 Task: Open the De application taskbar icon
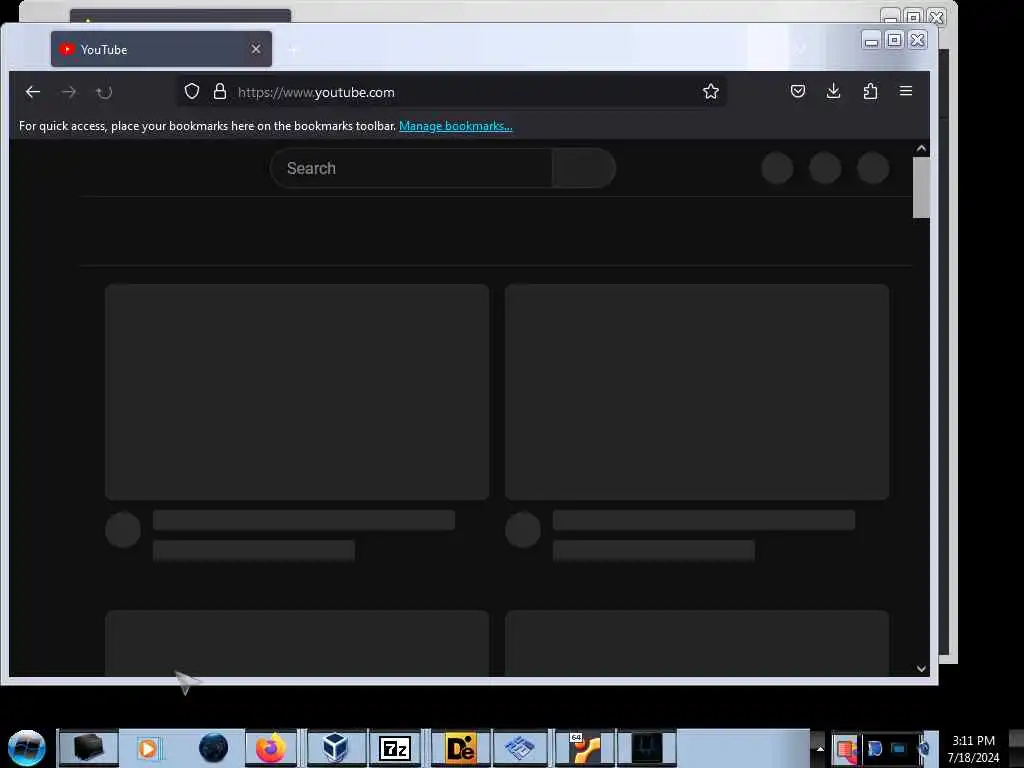point(460,748)
